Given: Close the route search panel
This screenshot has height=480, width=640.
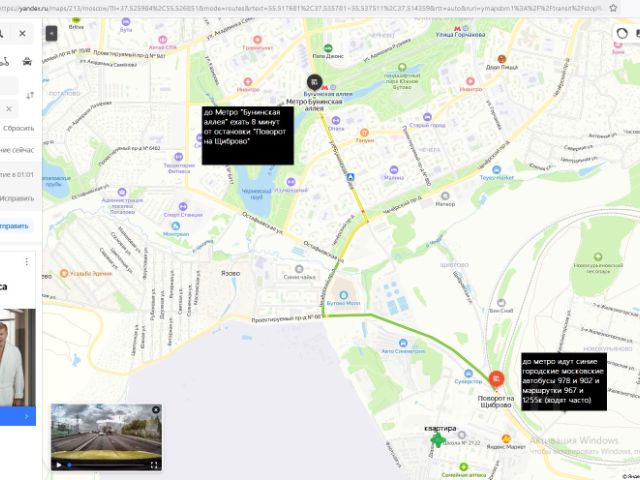Looking at the screenshot, I should point(22,34).
